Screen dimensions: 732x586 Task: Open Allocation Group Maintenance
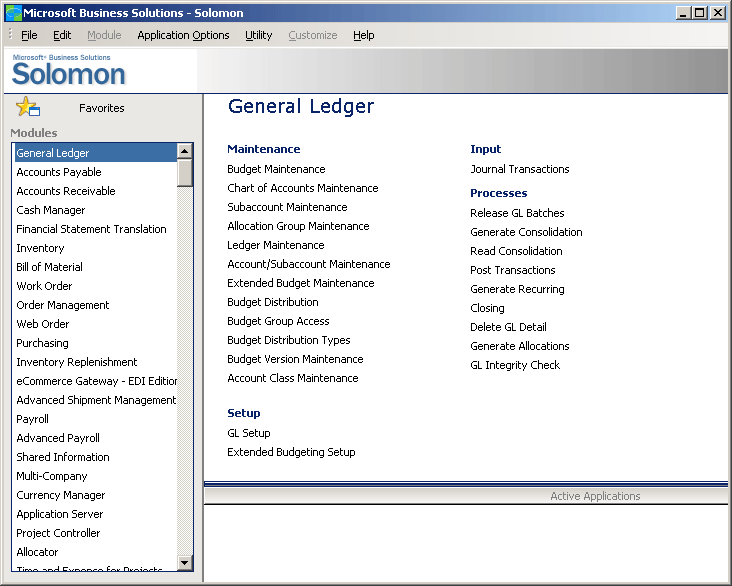(x=298, y=226)
